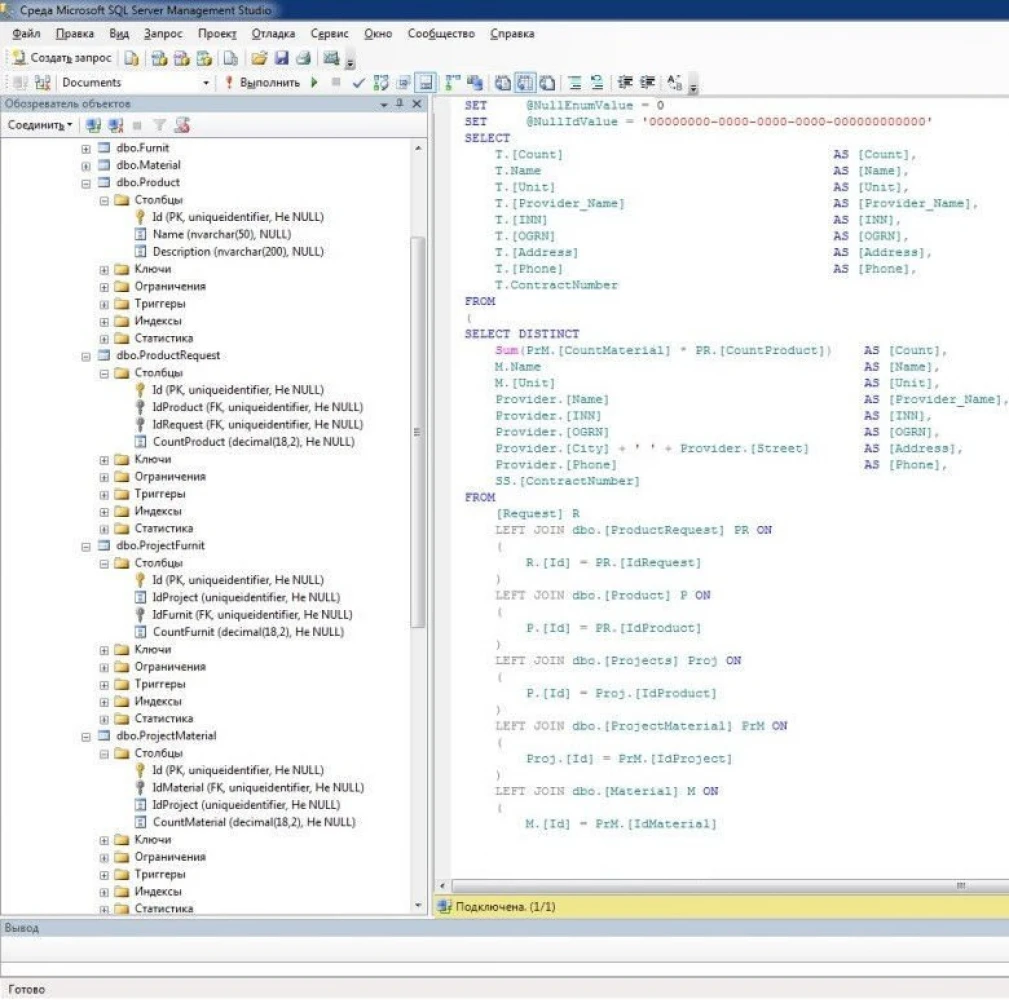Click the Disconnect icon in Object Explorer
This screenshot has width=1009, height=1000.
tap(116, 125)
